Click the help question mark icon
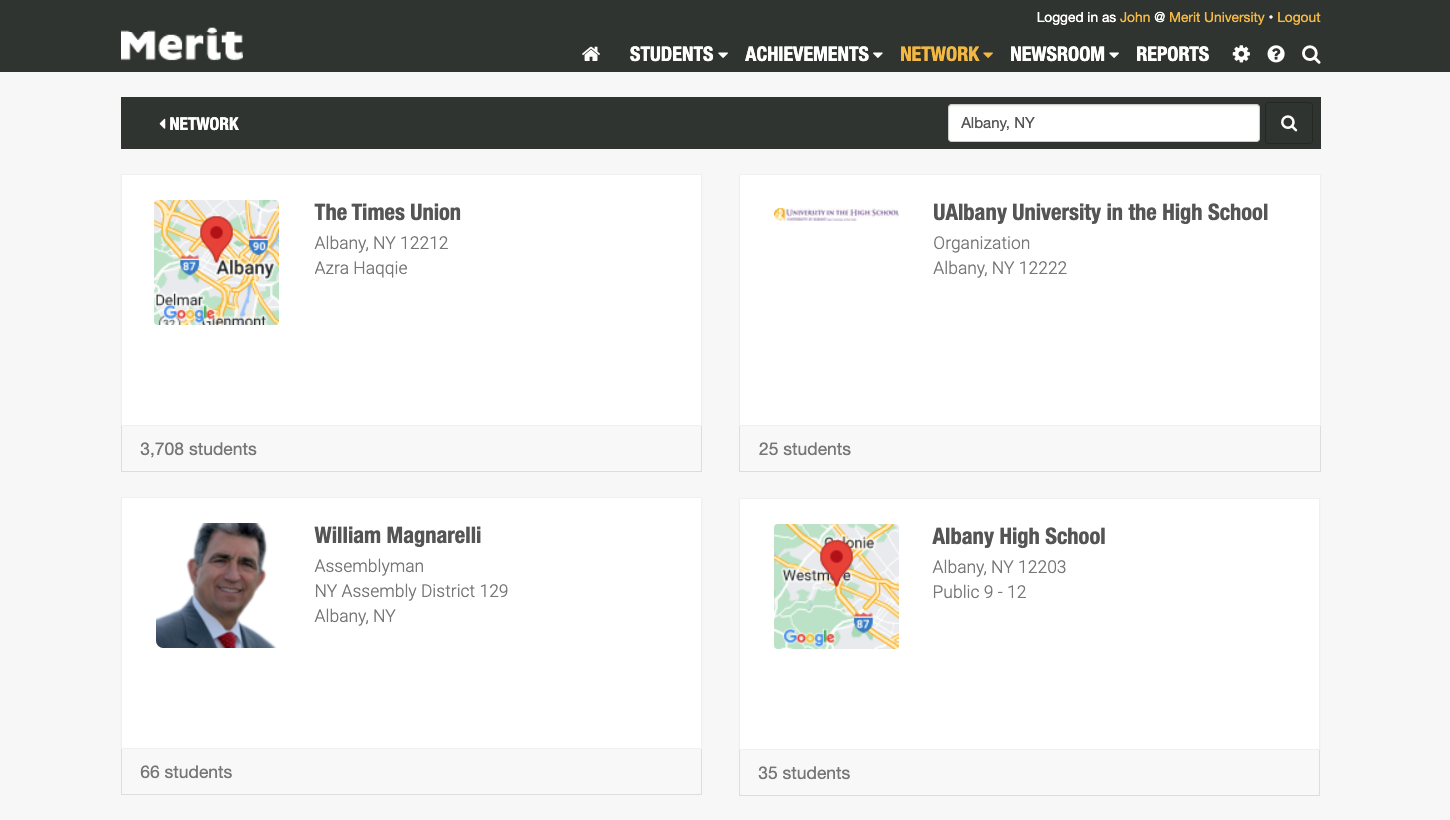The height and width of the screenshot is (820, 1450). point(1276,54)
